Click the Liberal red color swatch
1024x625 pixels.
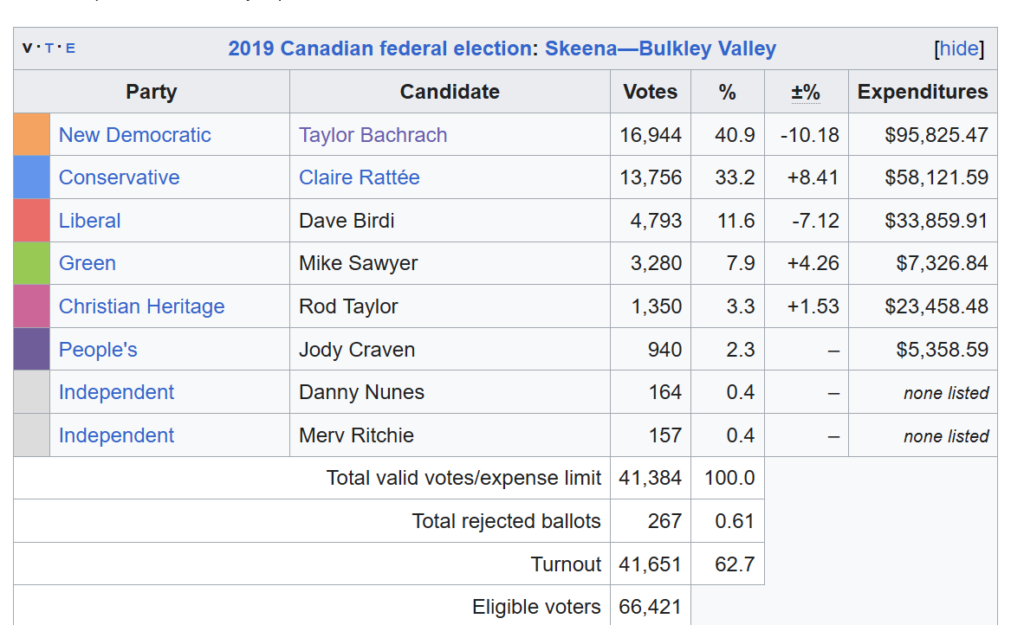coord(32,221)
